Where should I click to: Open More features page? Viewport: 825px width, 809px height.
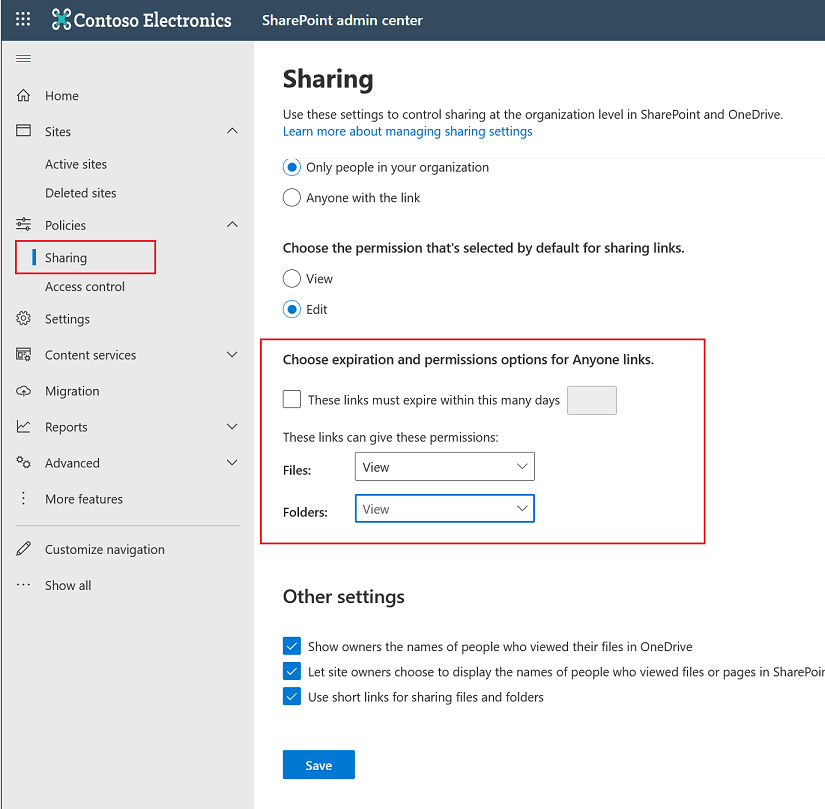point(84,499)
